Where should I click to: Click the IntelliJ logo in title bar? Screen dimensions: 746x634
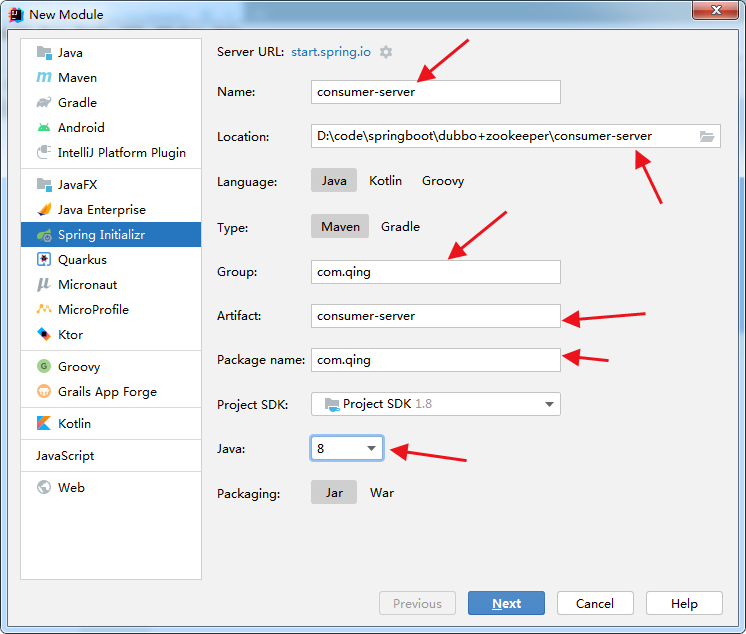click(16, 15)
